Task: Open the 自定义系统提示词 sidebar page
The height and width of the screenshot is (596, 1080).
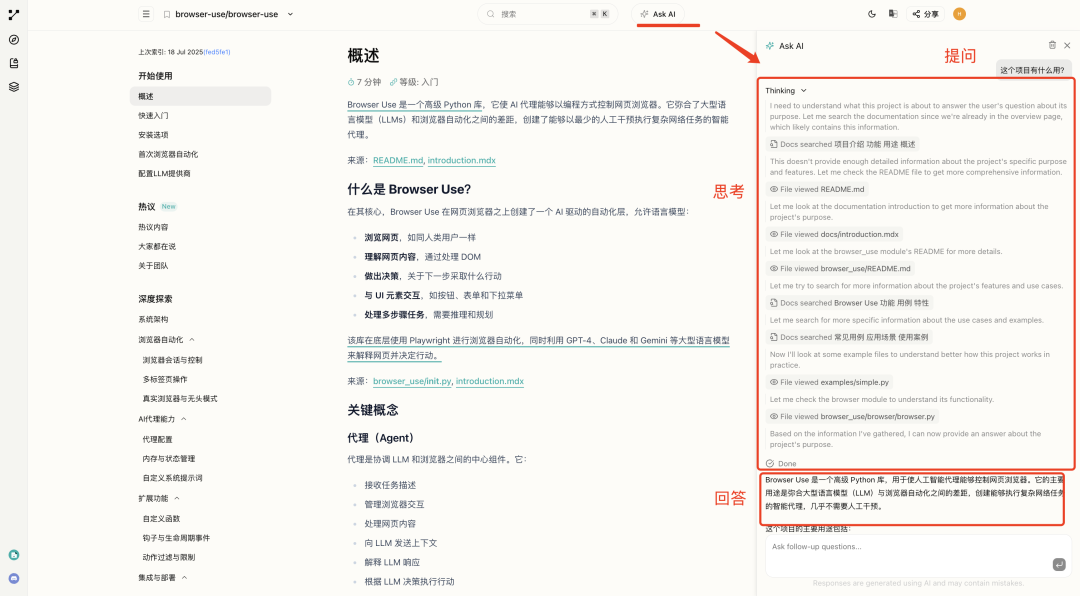Action: click(x=172, y=478)
